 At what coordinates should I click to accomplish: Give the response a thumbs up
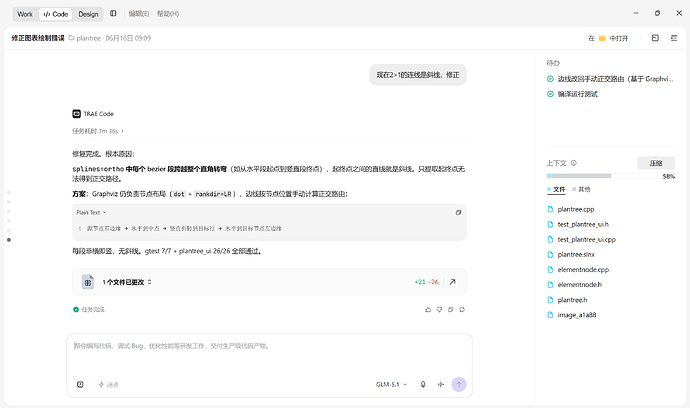tap(428, 309)
